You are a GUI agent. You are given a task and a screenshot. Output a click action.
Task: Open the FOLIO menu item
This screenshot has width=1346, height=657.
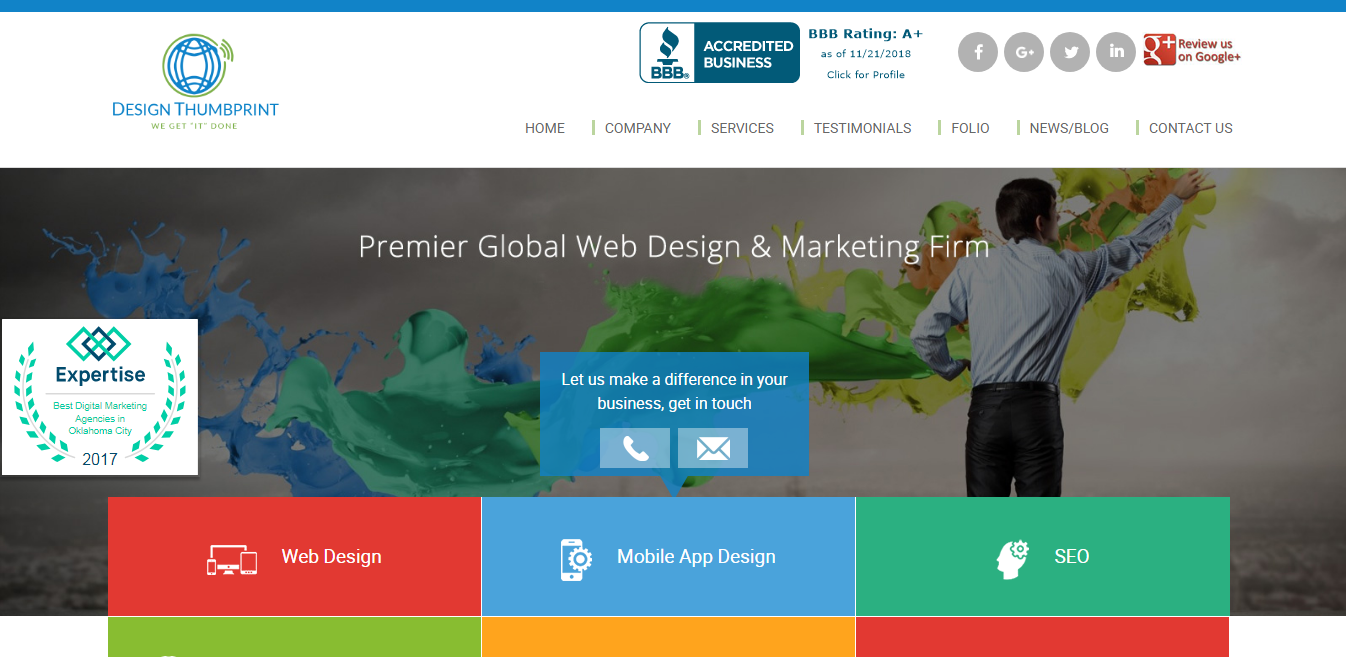(970, 128)
